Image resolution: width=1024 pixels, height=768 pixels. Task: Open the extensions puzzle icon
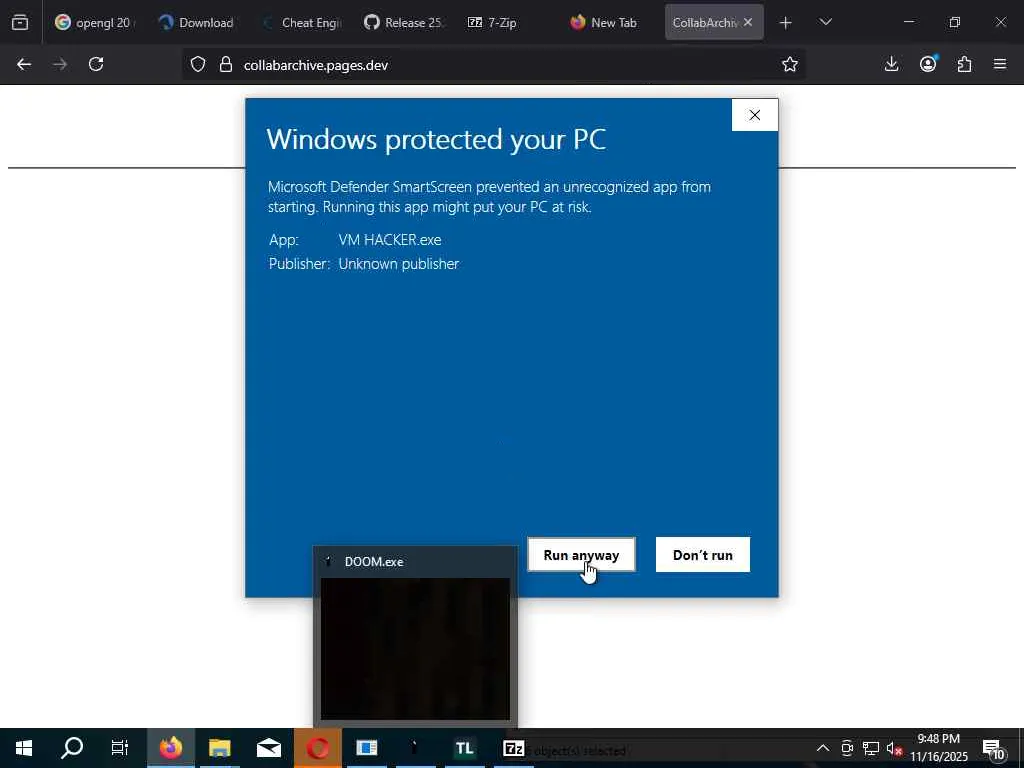point(965,64)
